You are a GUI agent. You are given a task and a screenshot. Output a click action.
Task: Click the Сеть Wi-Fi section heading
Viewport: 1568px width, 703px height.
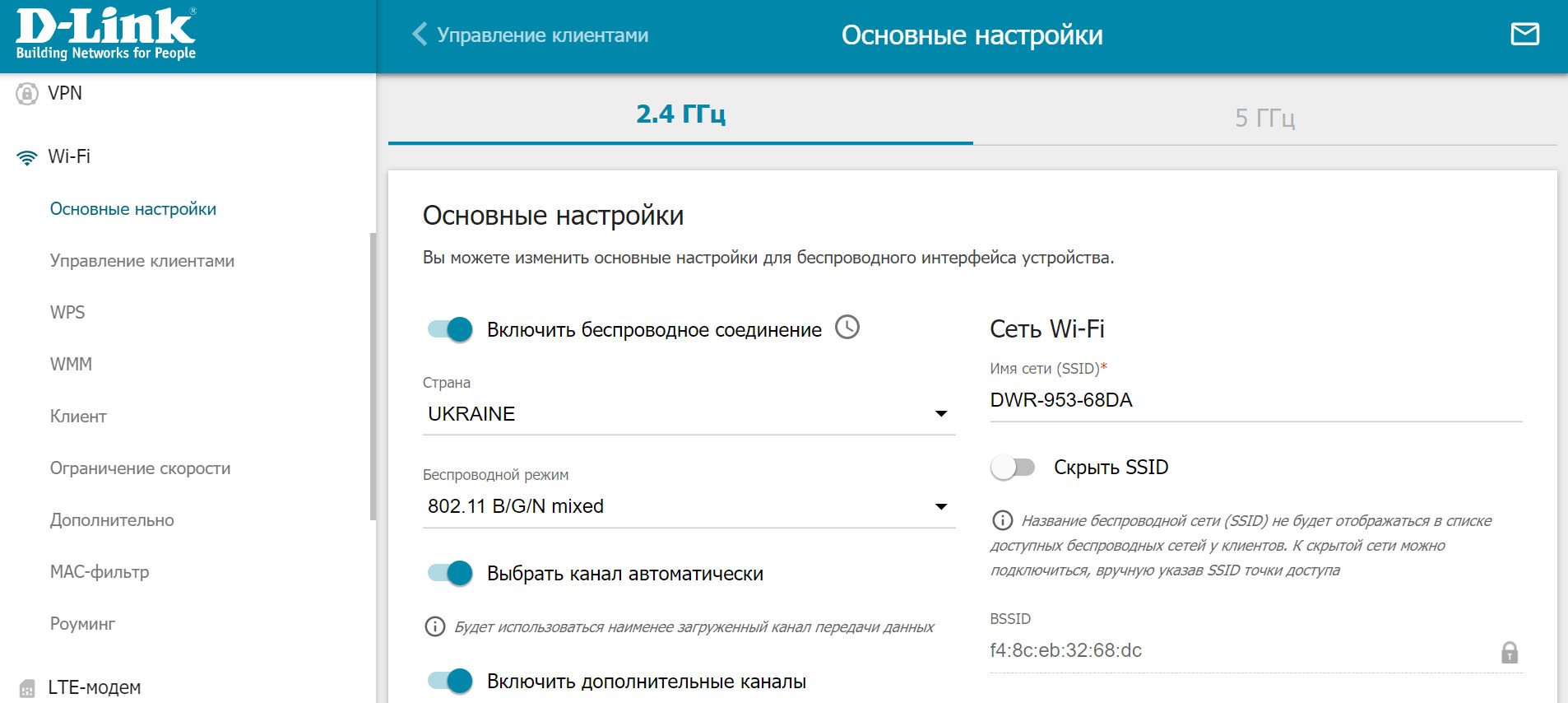[x=1046, y=329]
